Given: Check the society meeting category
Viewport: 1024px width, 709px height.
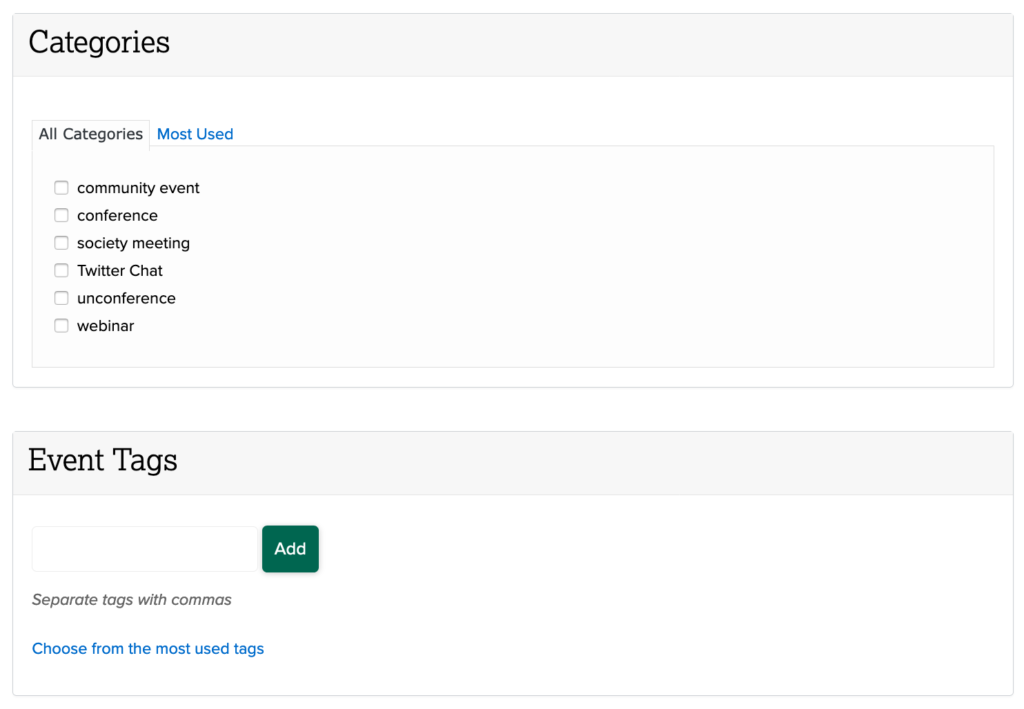Looking at the screenshot, I should click(61, 243).
